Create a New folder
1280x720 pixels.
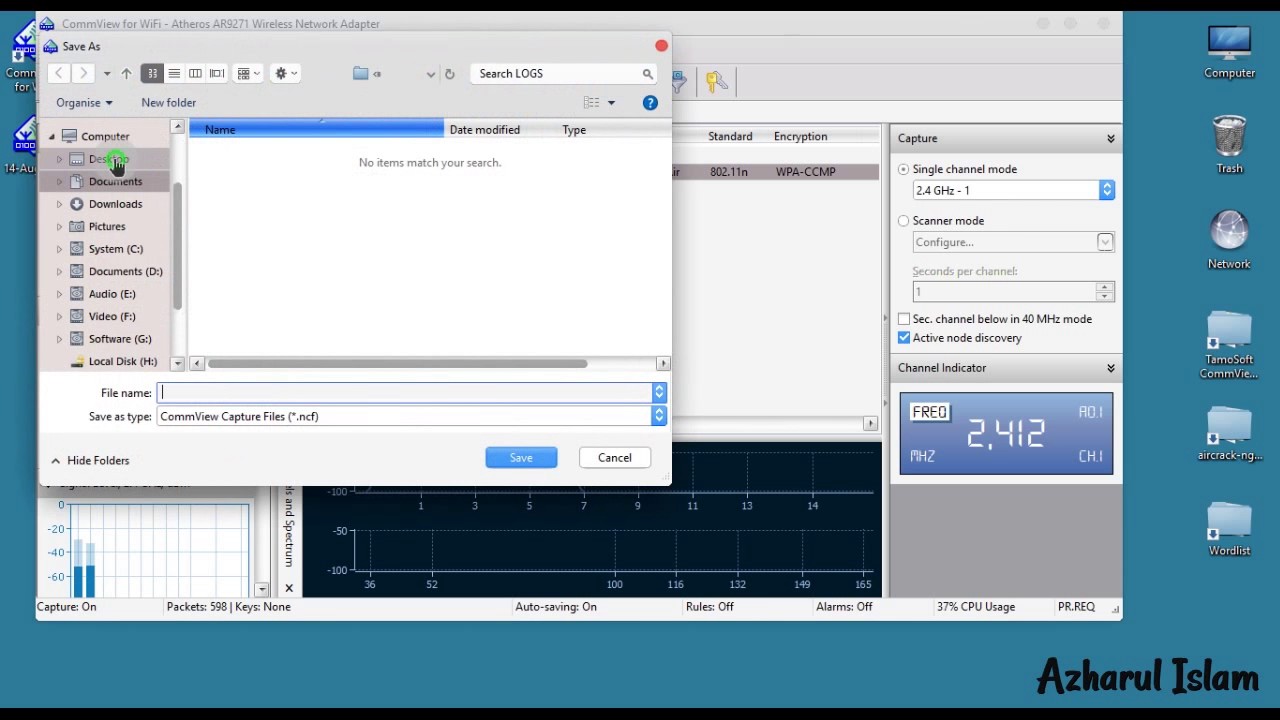click(x=169, y=102)
